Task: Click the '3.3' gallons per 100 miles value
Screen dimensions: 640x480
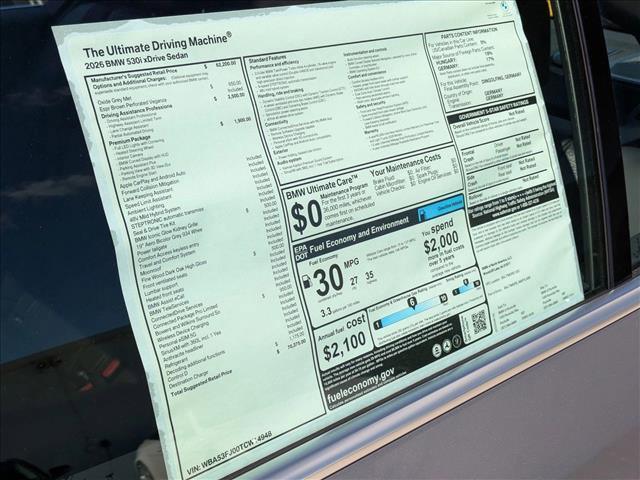Action: pos(326,313)
